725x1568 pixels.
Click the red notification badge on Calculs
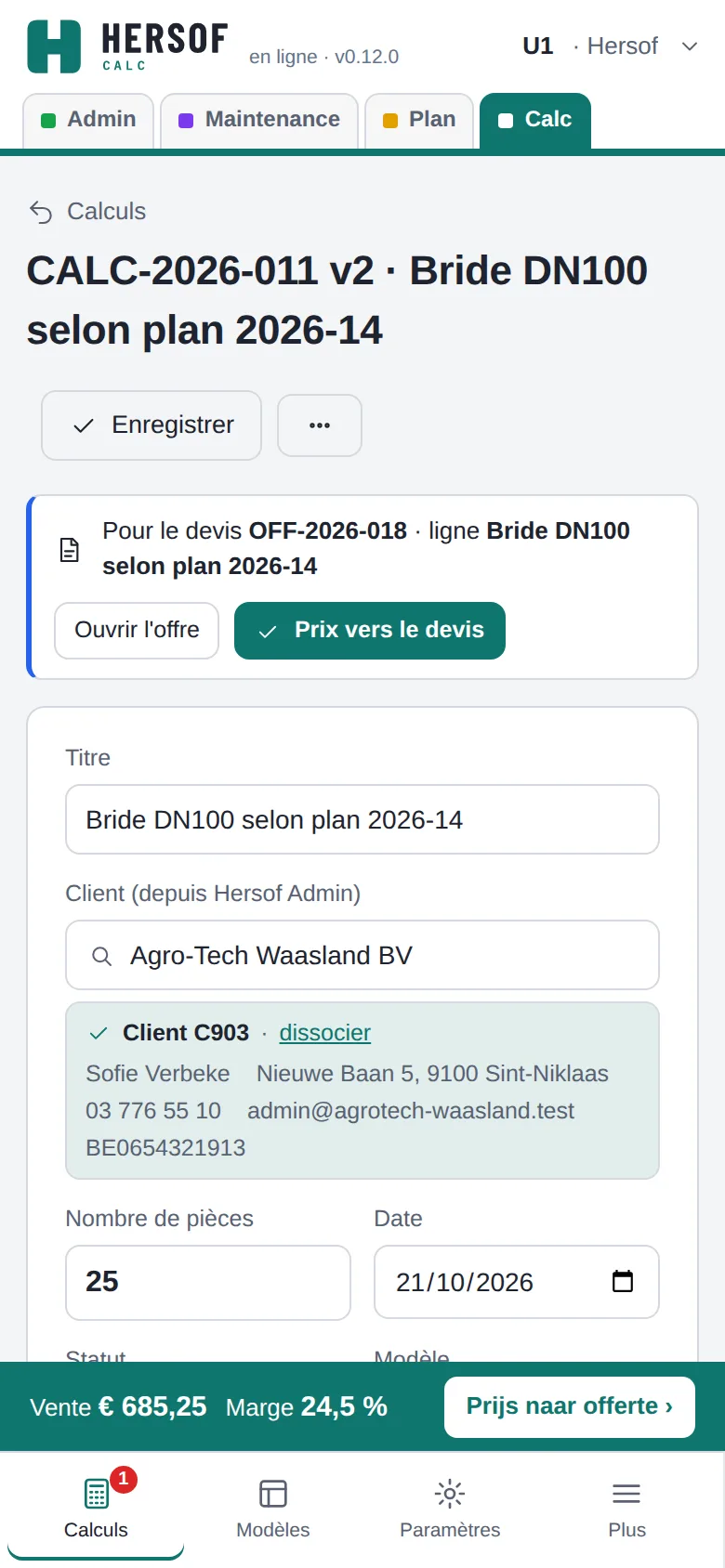tap(123, 1479)
